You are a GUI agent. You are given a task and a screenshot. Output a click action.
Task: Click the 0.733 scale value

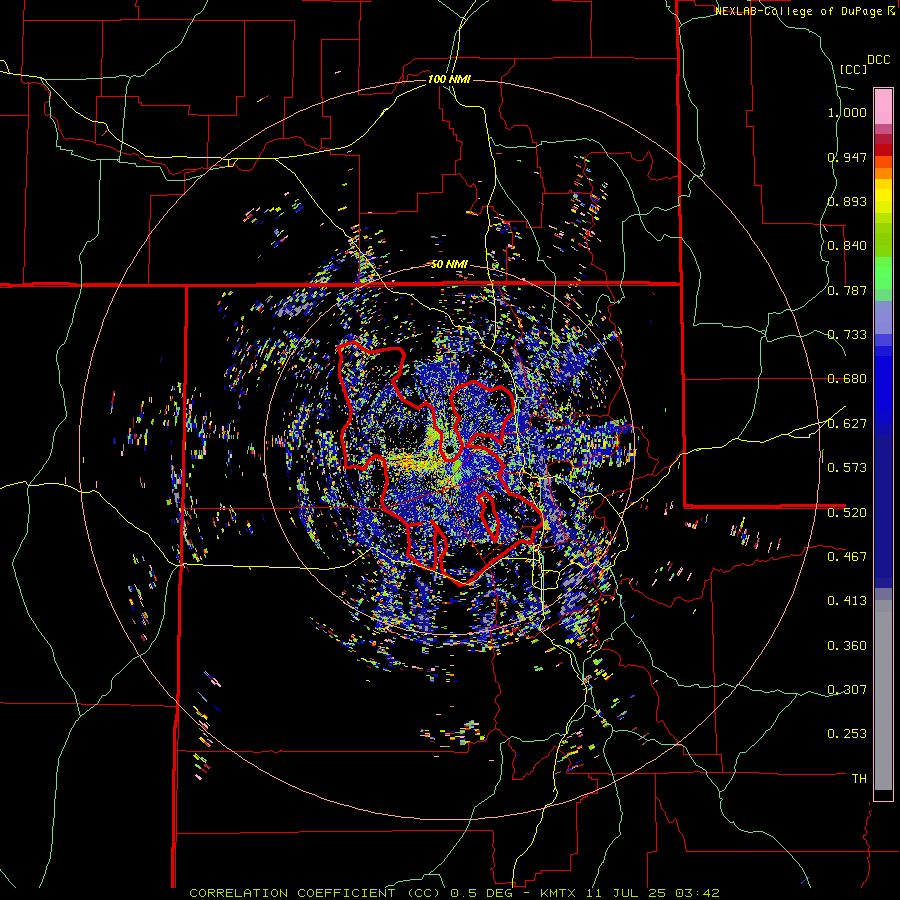coord(847,335)
